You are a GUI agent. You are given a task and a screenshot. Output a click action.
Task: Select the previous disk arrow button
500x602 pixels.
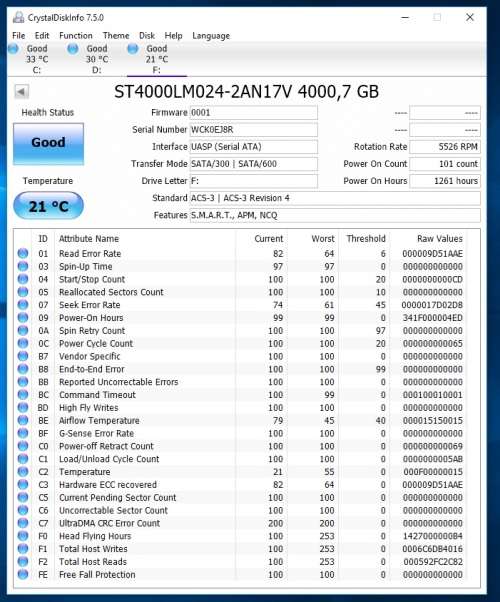(x=21, y=92)
